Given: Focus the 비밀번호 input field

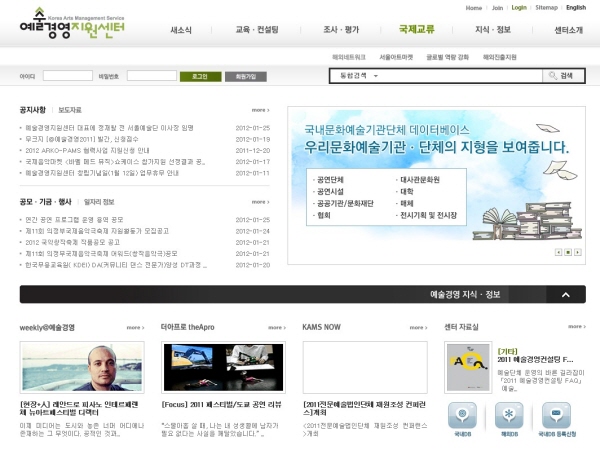Looking at the screenshot, I should [x=152, y=76].
